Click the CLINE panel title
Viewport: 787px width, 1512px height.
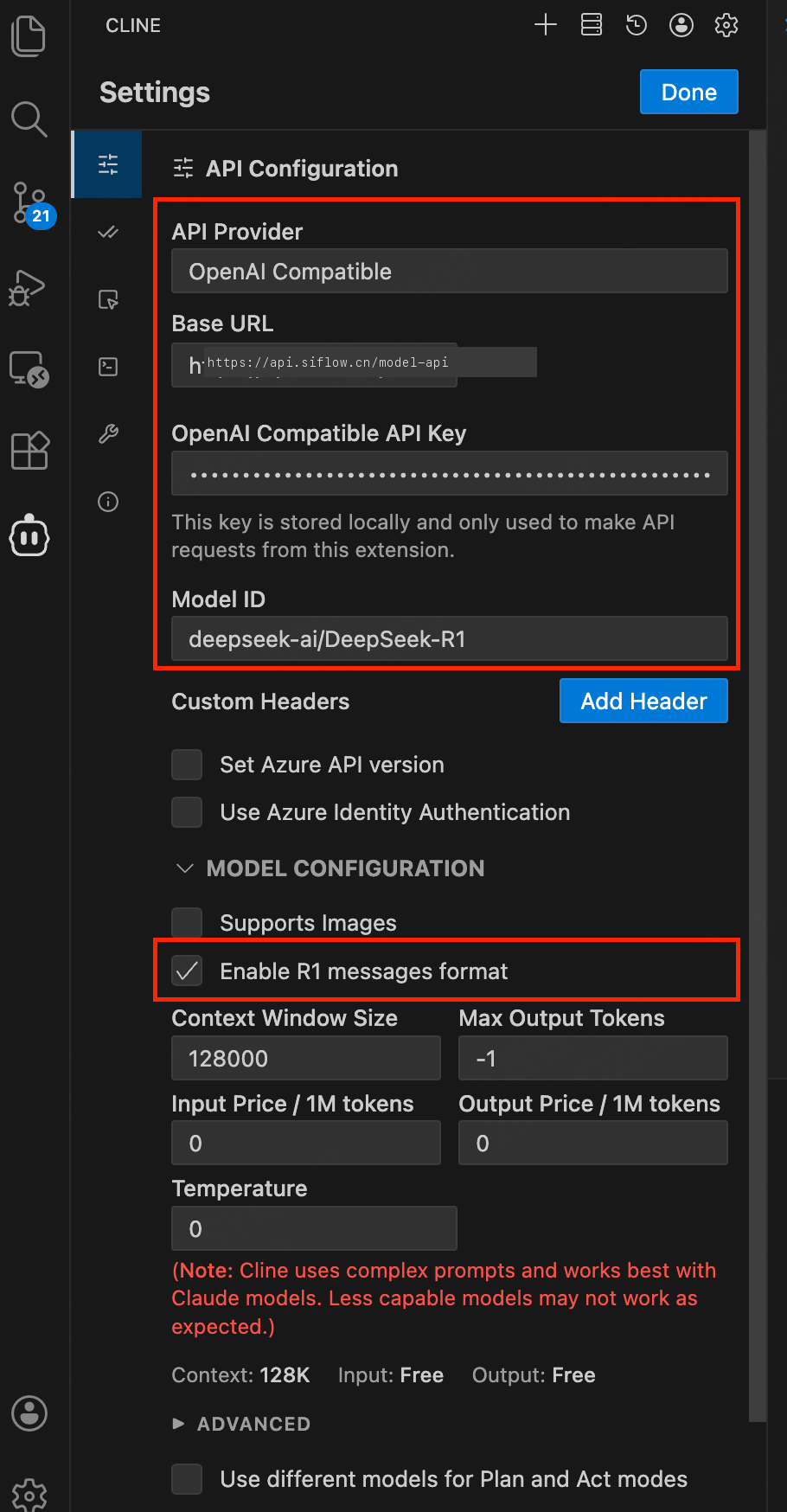coord(133,26)
